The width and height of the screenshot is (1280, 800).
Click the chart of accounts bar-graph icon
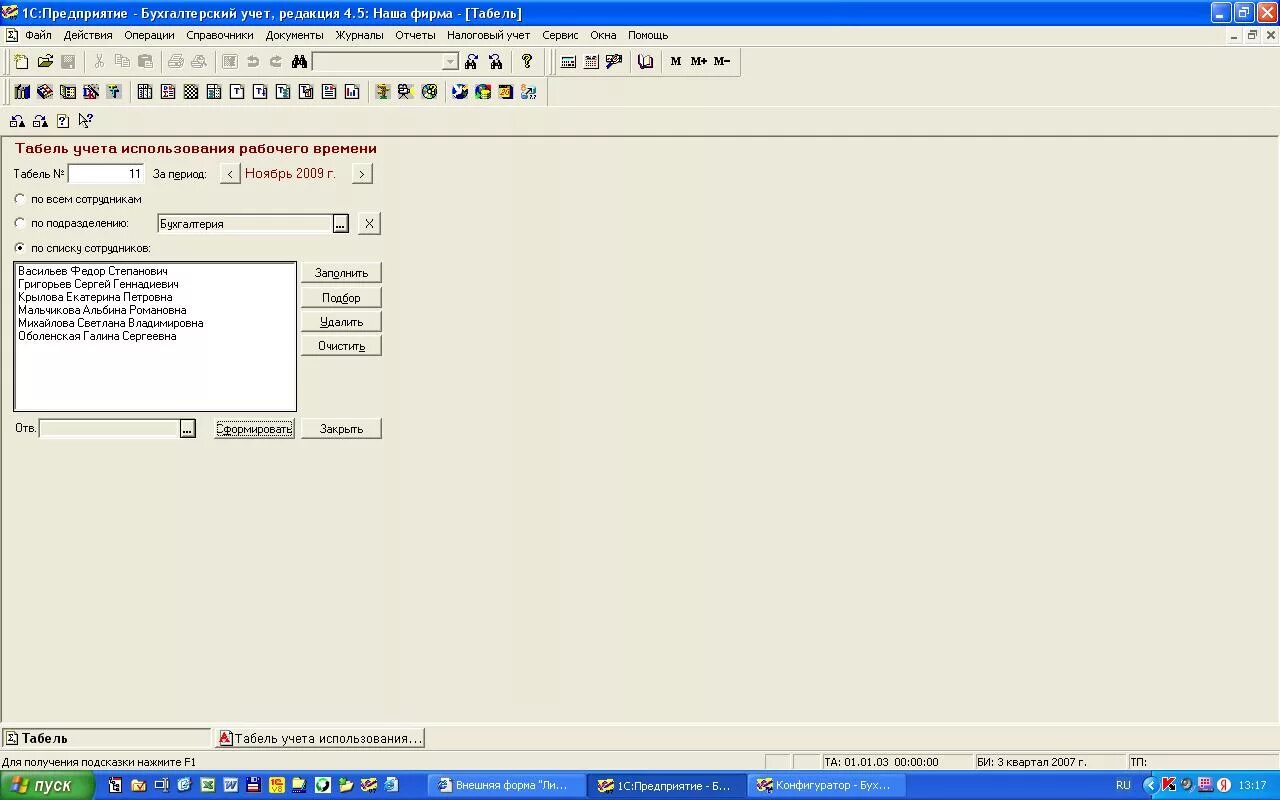(x=22, y=92)
